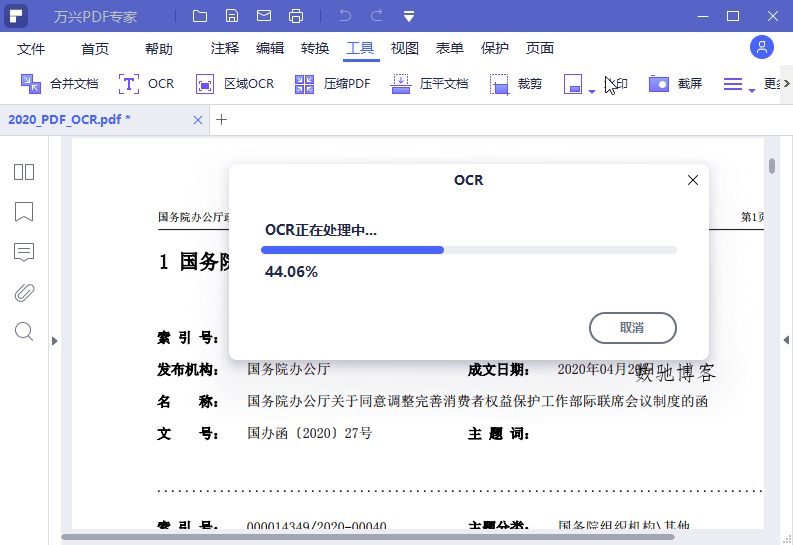Screen dimensions: 793x545
Task: Close the OCR dialog
Action: (693, 180)
